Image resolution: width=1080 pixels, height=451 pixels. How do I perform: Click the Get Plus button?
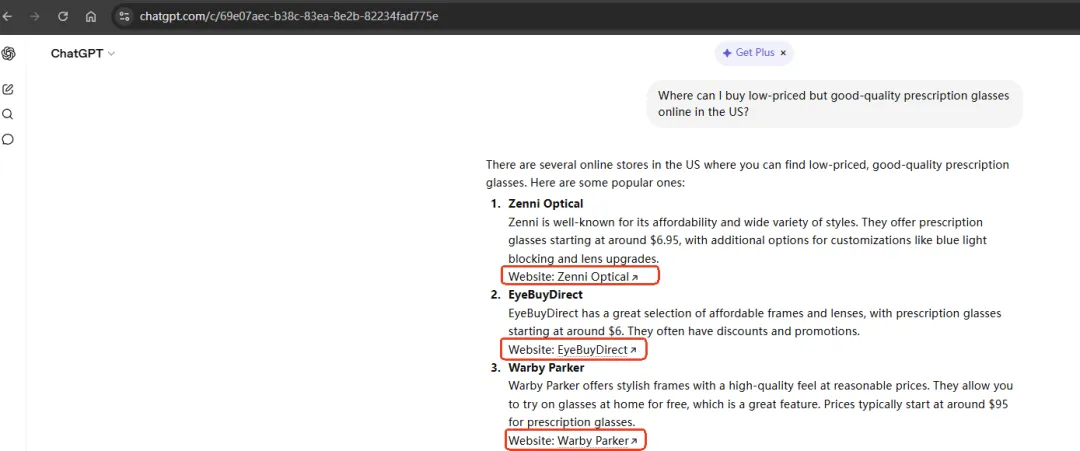[748, 53]
